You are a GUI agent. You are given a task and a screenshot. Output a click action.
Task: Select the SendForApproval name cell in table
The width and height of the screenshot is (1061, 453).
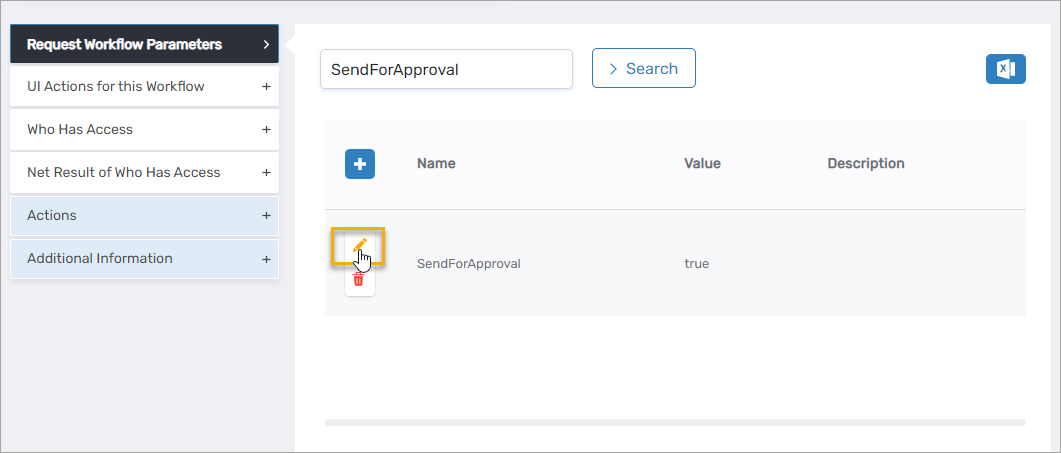(x=469, y=264)
